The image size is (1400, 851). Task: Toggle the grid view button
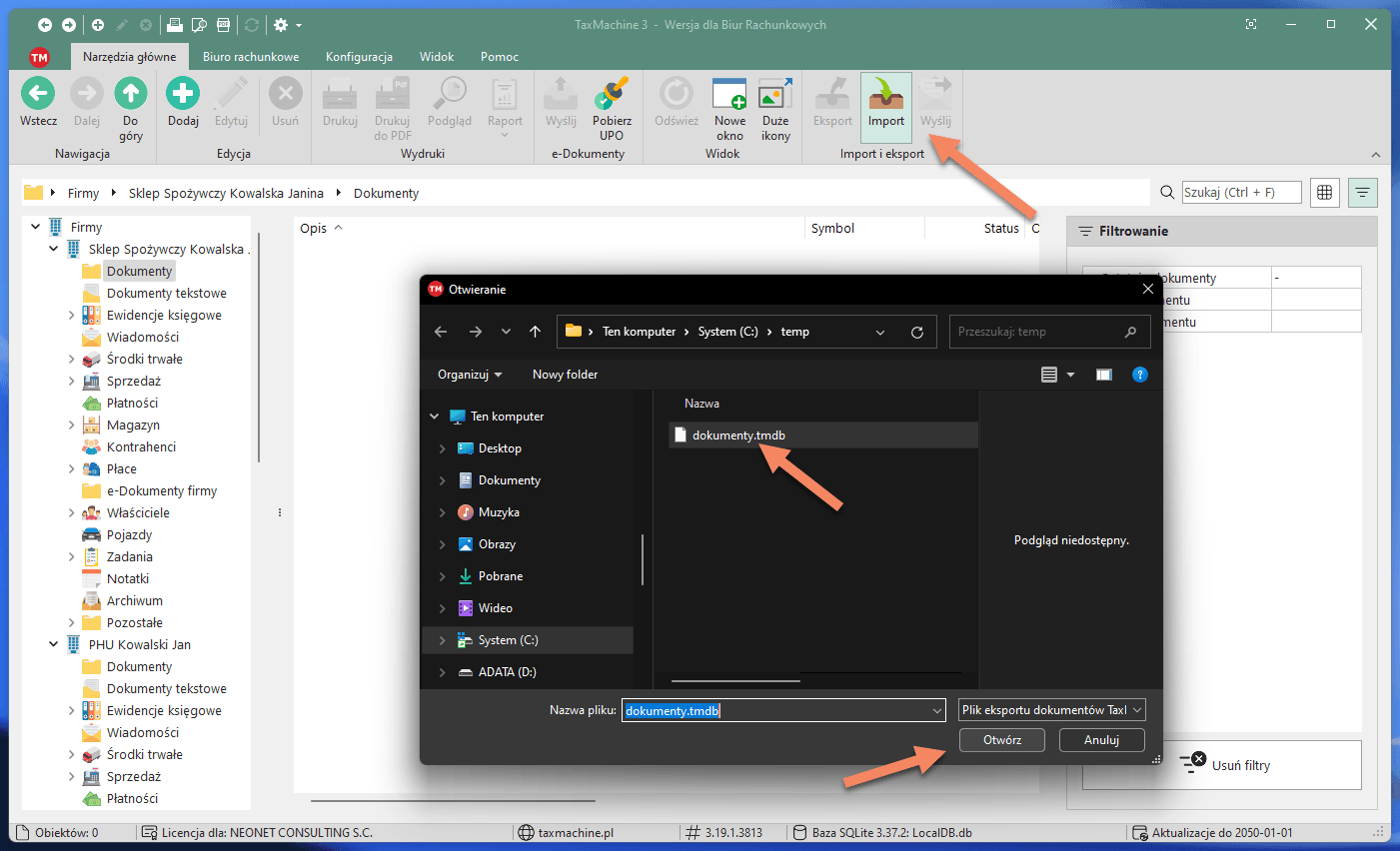click(x=1325, y=193)
